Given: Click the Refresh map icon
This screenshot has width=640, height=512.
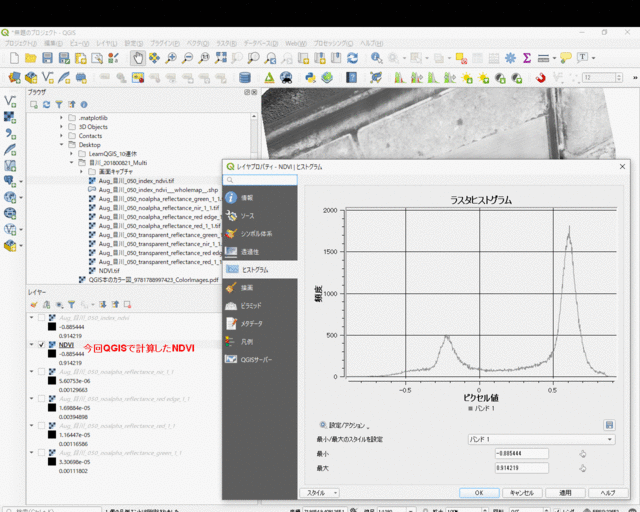Looking at the screenshot, I should [353, 58].
